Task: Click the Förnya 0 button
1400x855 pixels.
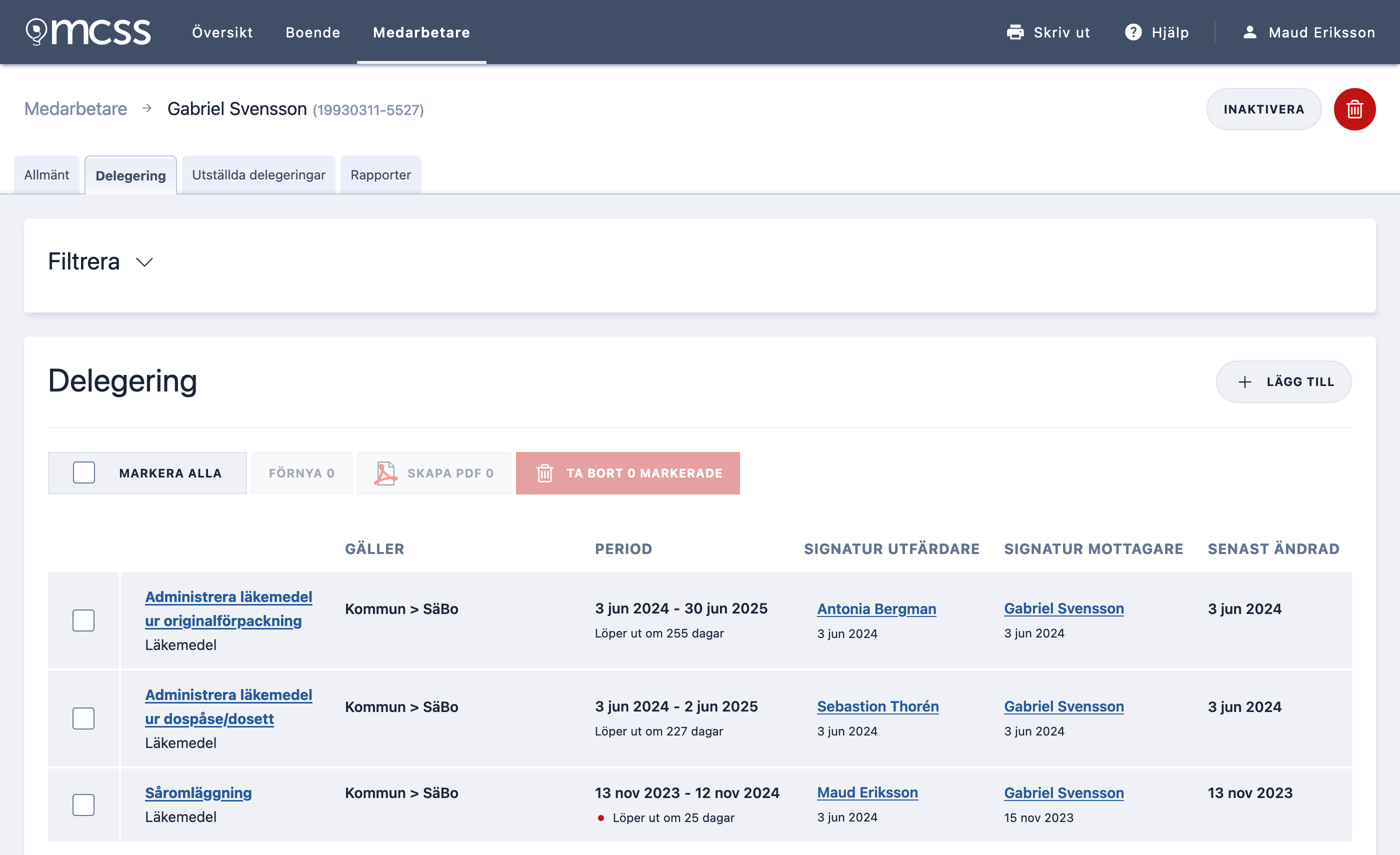Action: (x=301, y=472)
